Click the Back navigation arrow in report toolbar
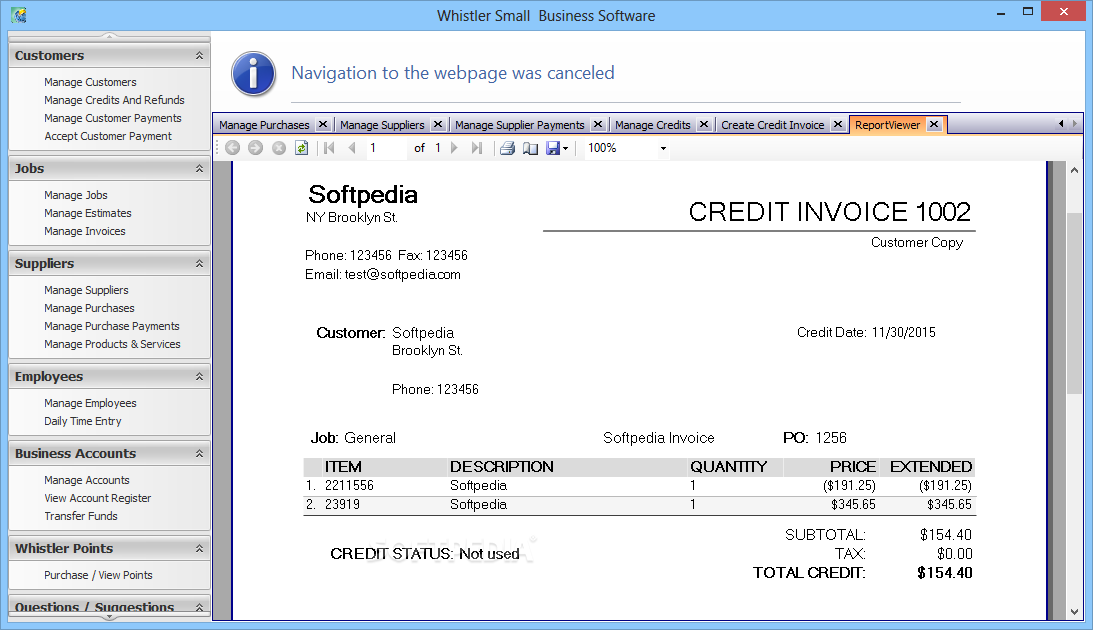This screenshot has width=1093, height=630. [233, 148]
